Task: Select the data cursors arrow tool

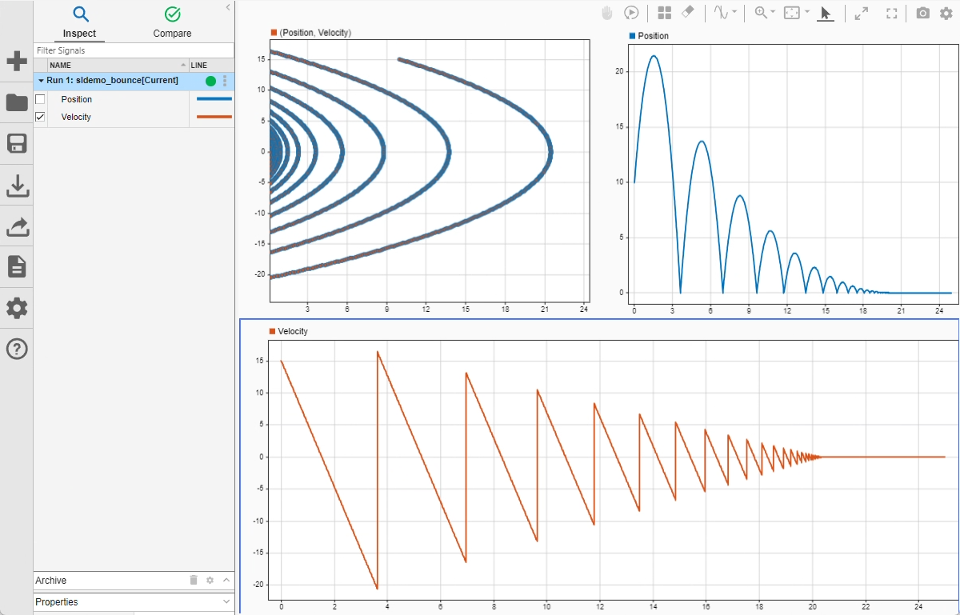Action: 825,13
